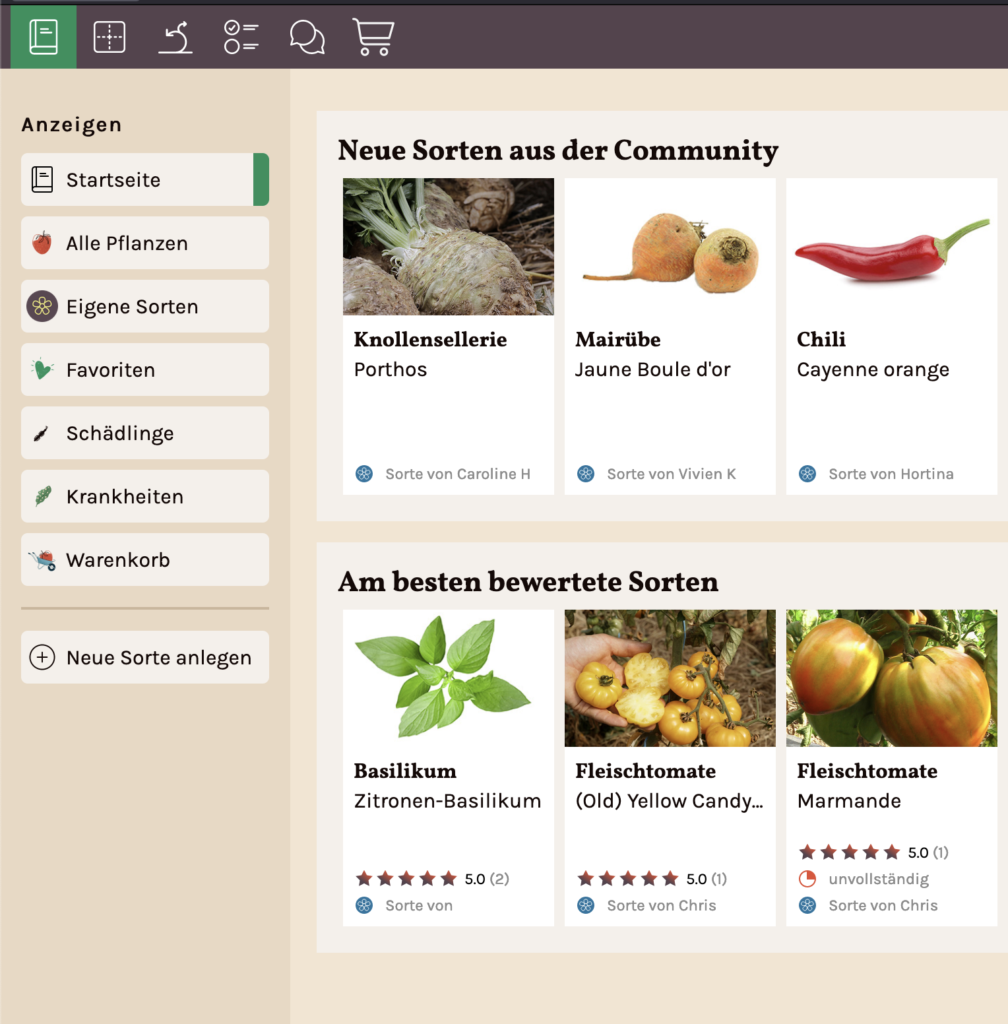Select Krankheiten in the sidebar
Viewport: 1008px width, 1024px height.
[145, 496]
